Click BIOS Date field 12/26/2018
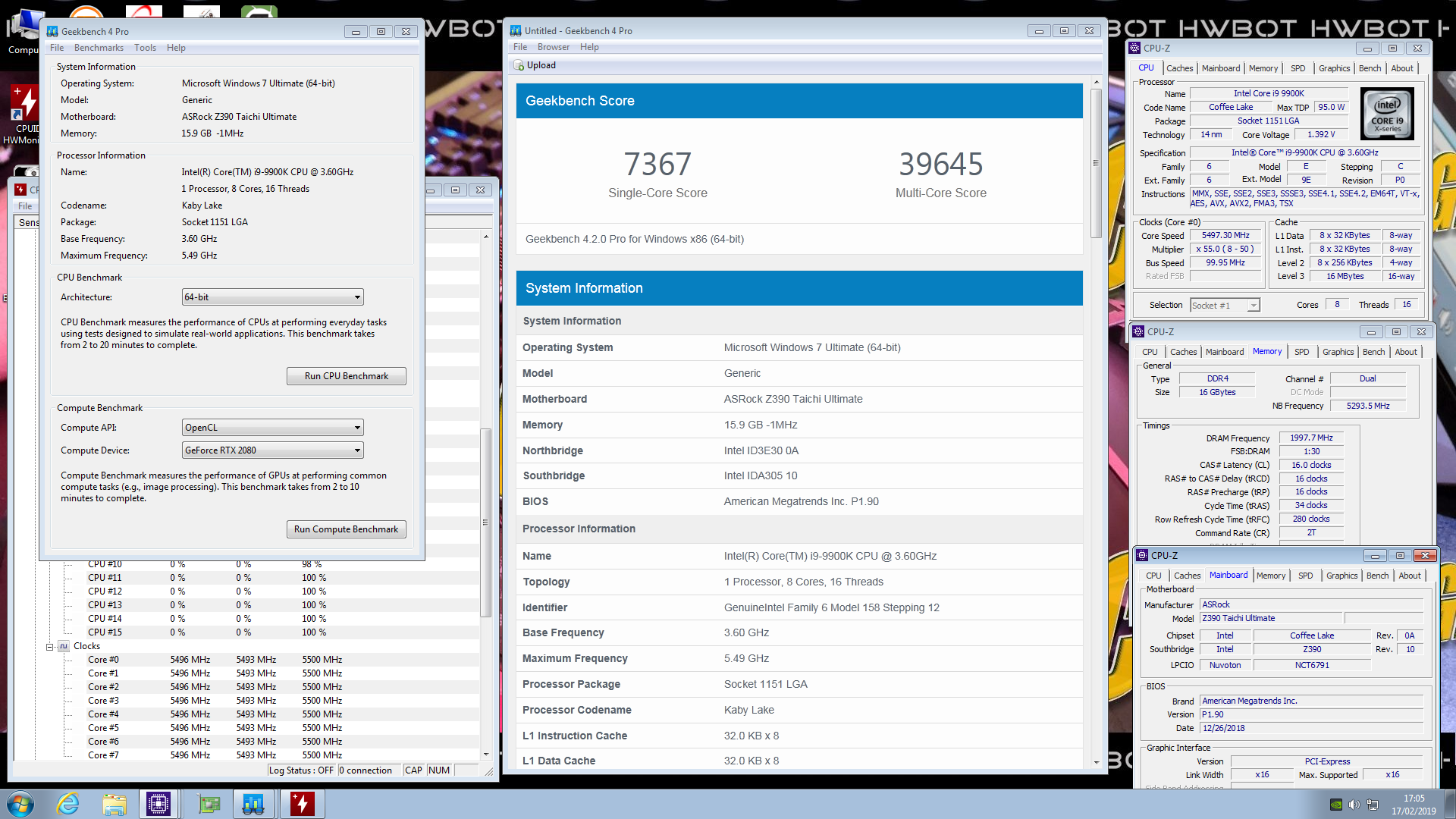 (x=1311, y=728)
